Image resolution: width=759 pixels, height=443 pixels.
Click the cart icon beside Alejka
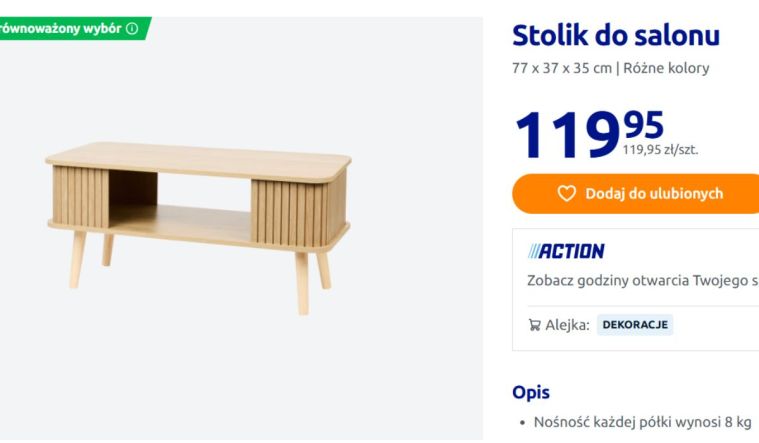tap(534, 325)
